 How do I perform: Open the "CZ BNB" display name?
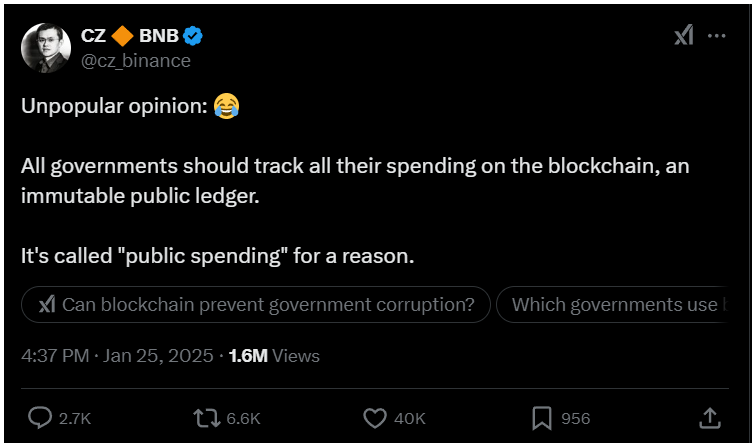(130, 37)
